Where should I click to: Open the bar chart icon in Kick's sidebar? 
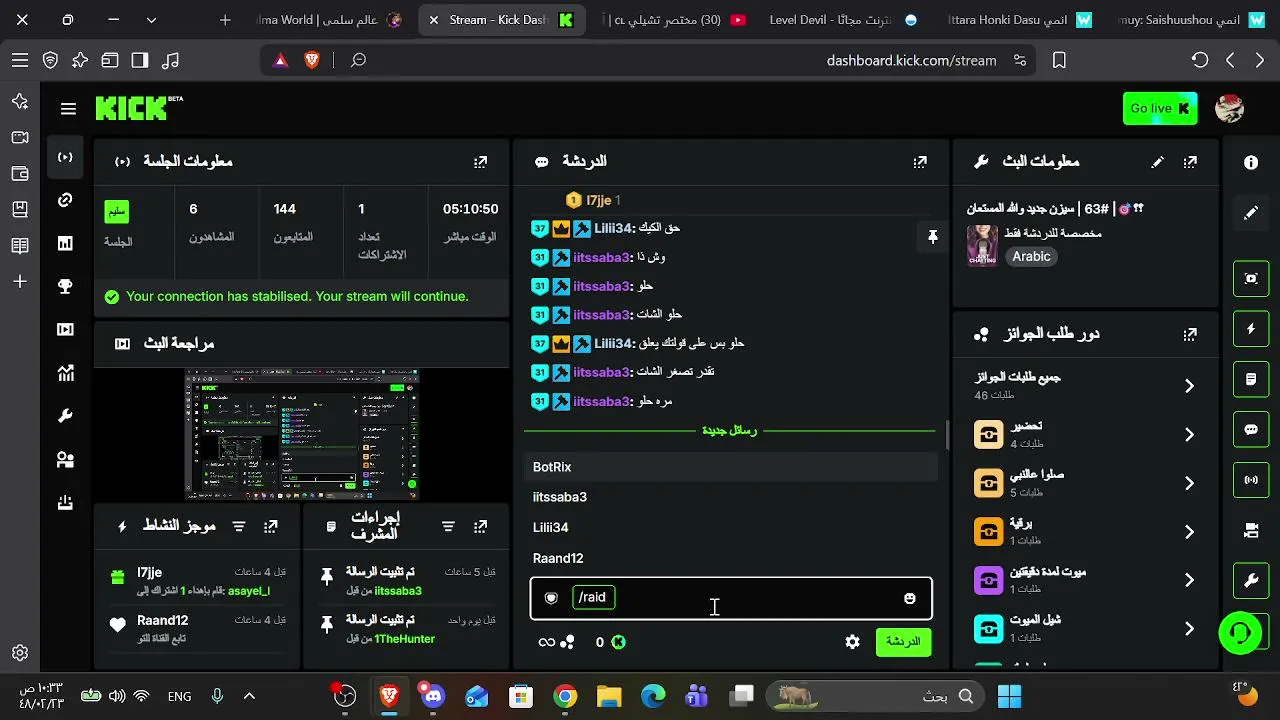click(66, 243)
